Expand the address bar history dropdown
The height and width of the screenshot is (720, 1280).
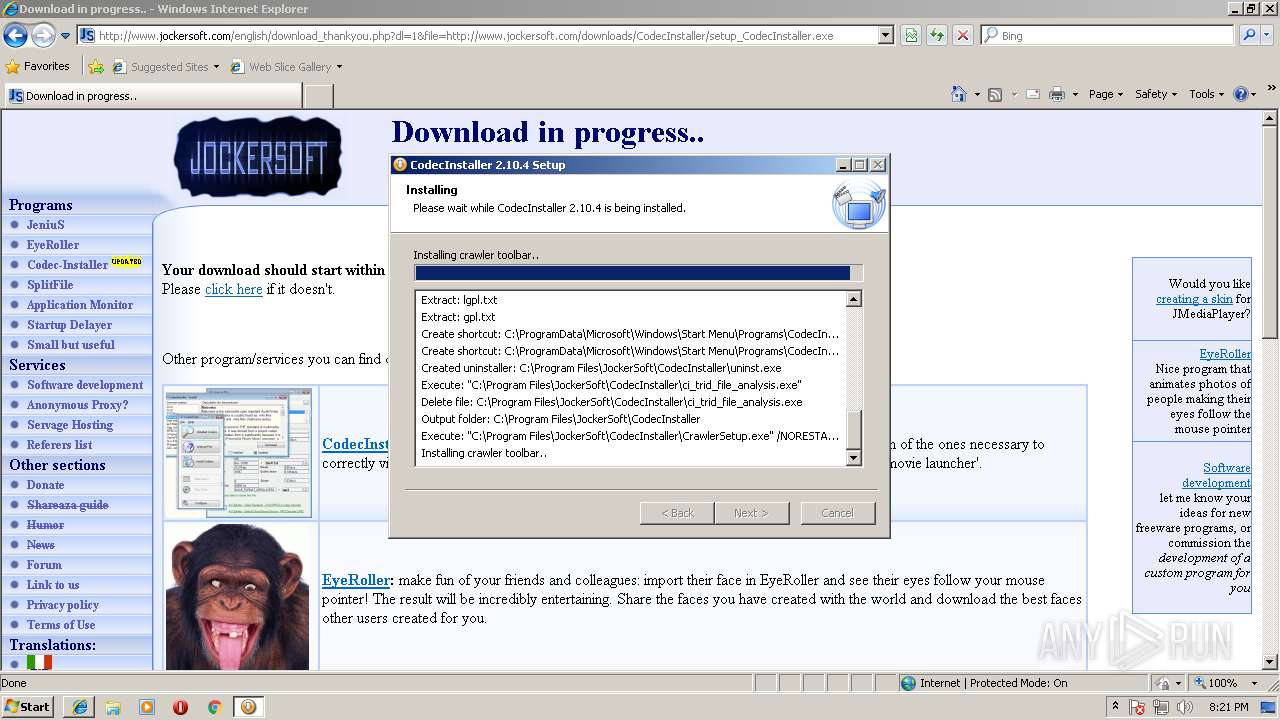coord(885,36)
